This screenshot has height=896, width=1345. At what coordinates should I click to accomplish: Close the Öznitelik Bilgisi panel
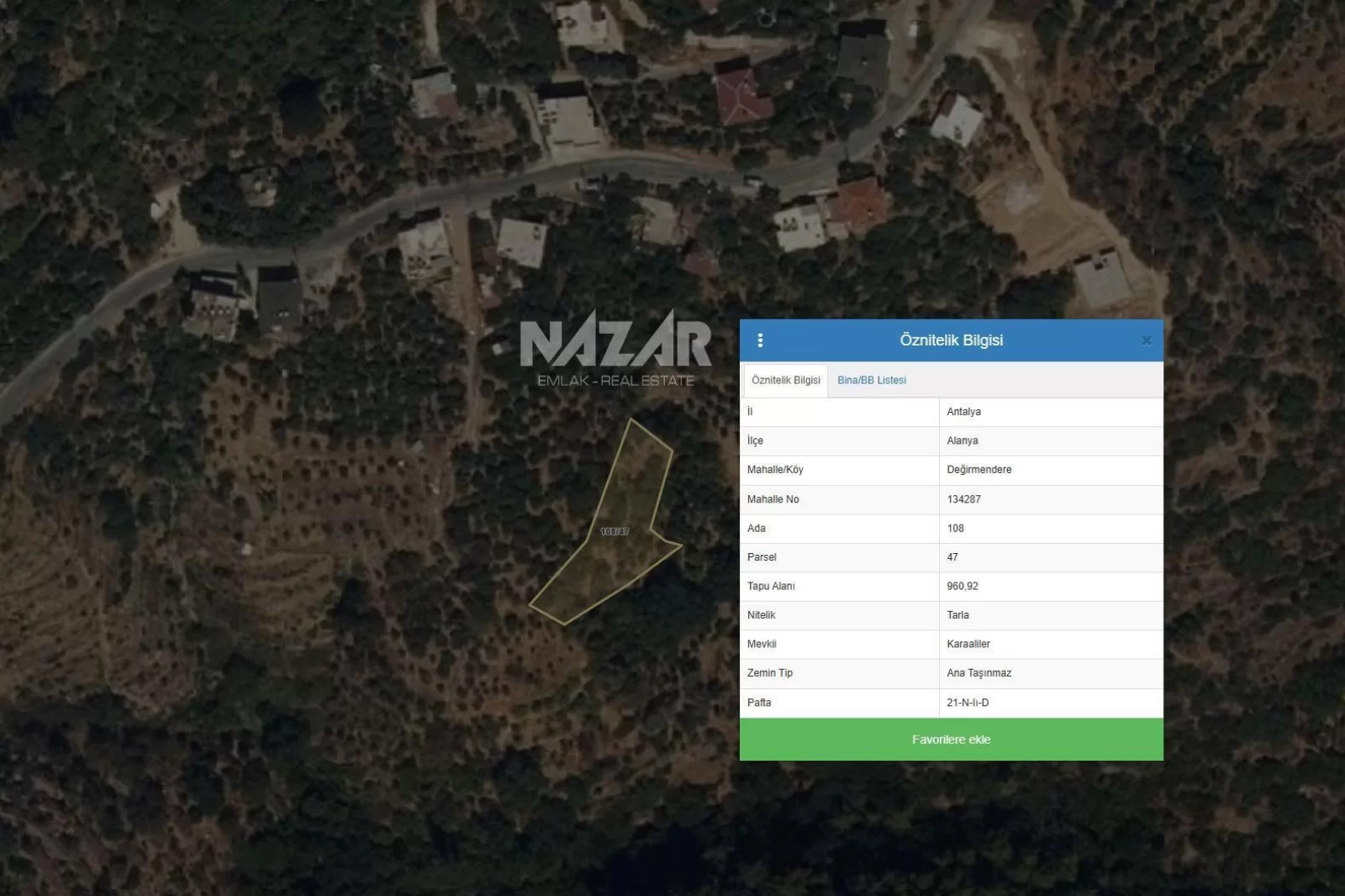click(x=1146, y=340)
